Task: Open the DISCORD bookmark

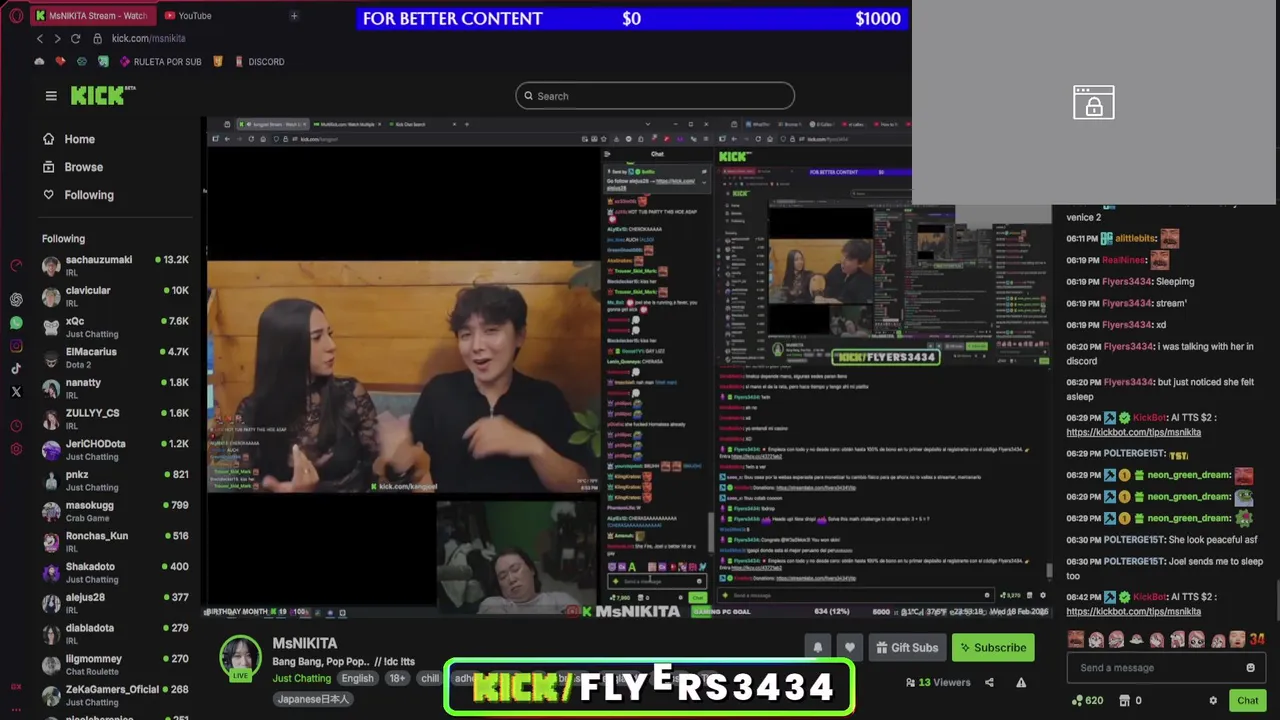Action: tap(259, 61)
